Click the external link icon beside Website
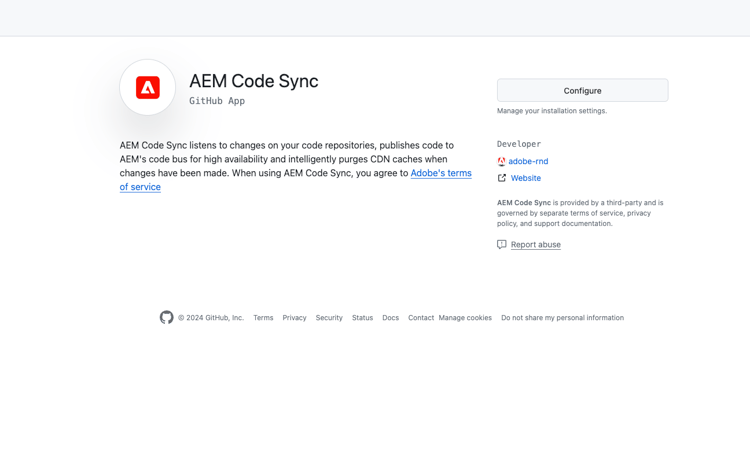 click(x=502, y=178)
